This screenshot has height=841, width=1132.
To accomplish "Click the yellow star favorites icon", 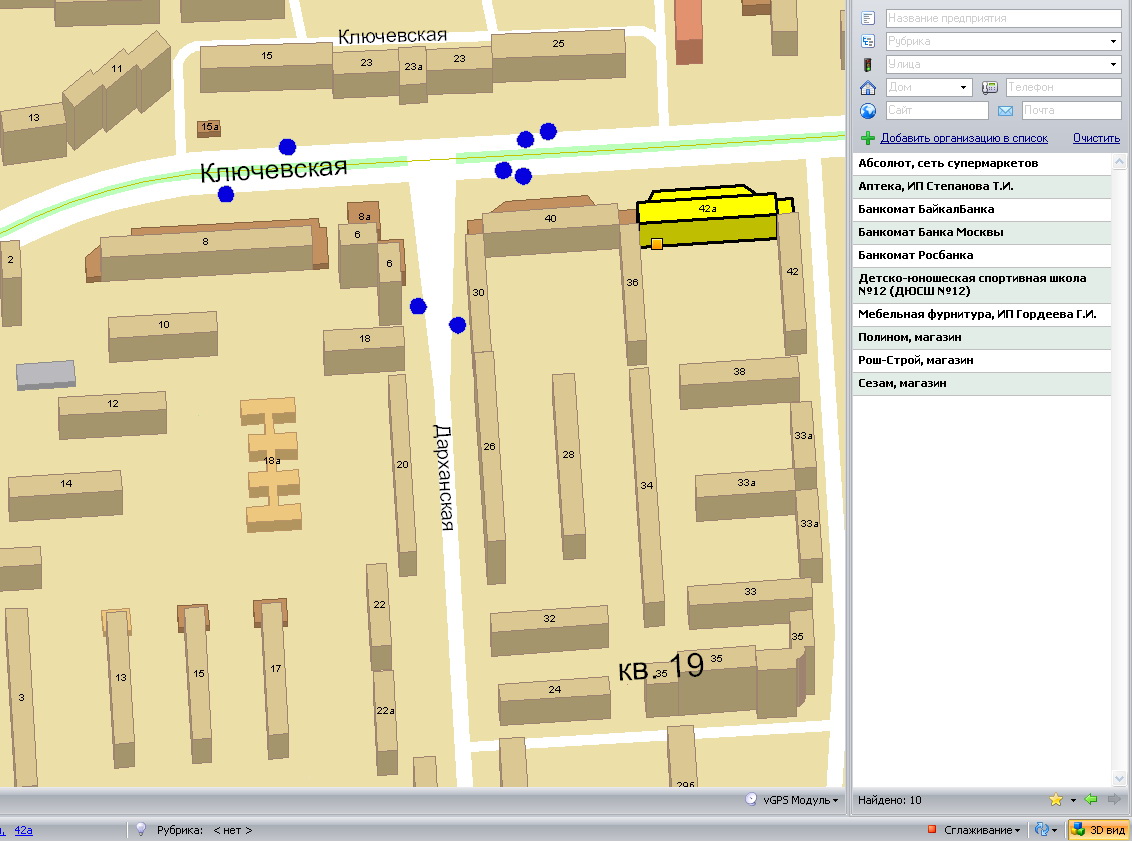I will tap(1055, 800).
